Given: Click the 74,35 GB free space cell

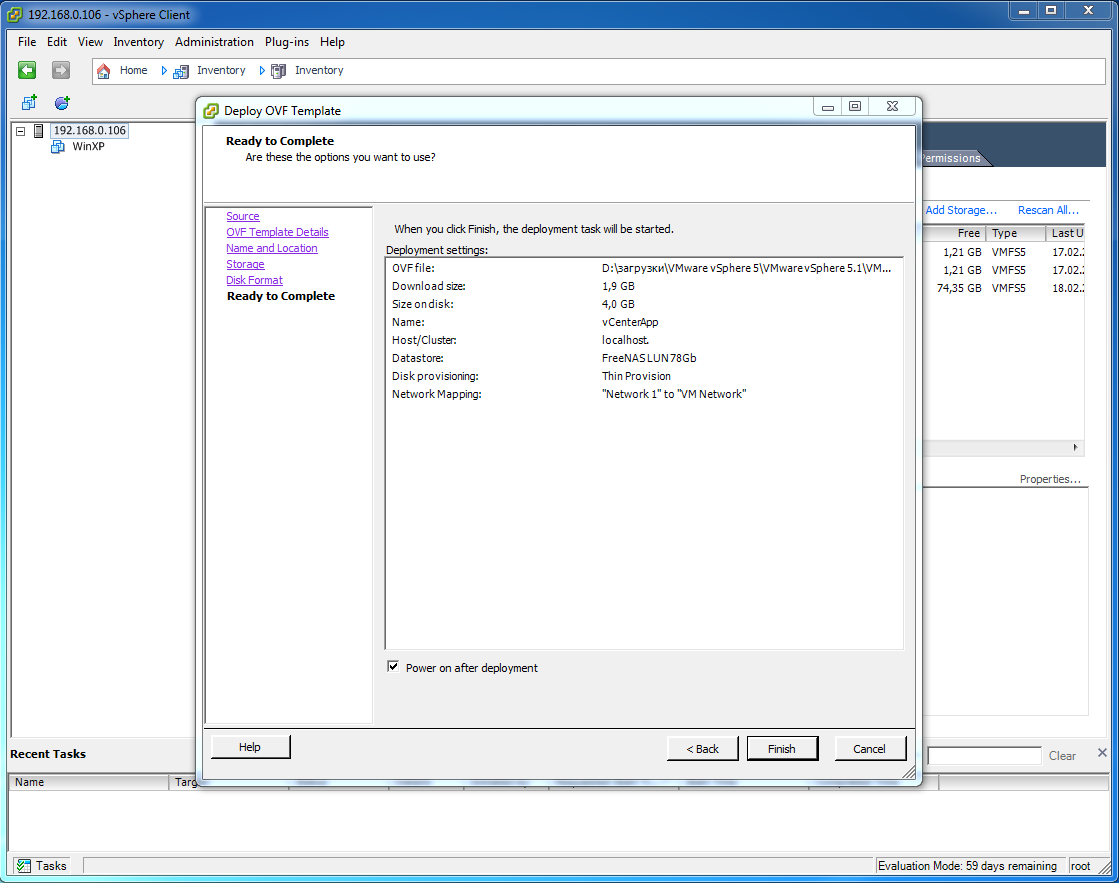Looking at the screenshot, I should 959,288.
